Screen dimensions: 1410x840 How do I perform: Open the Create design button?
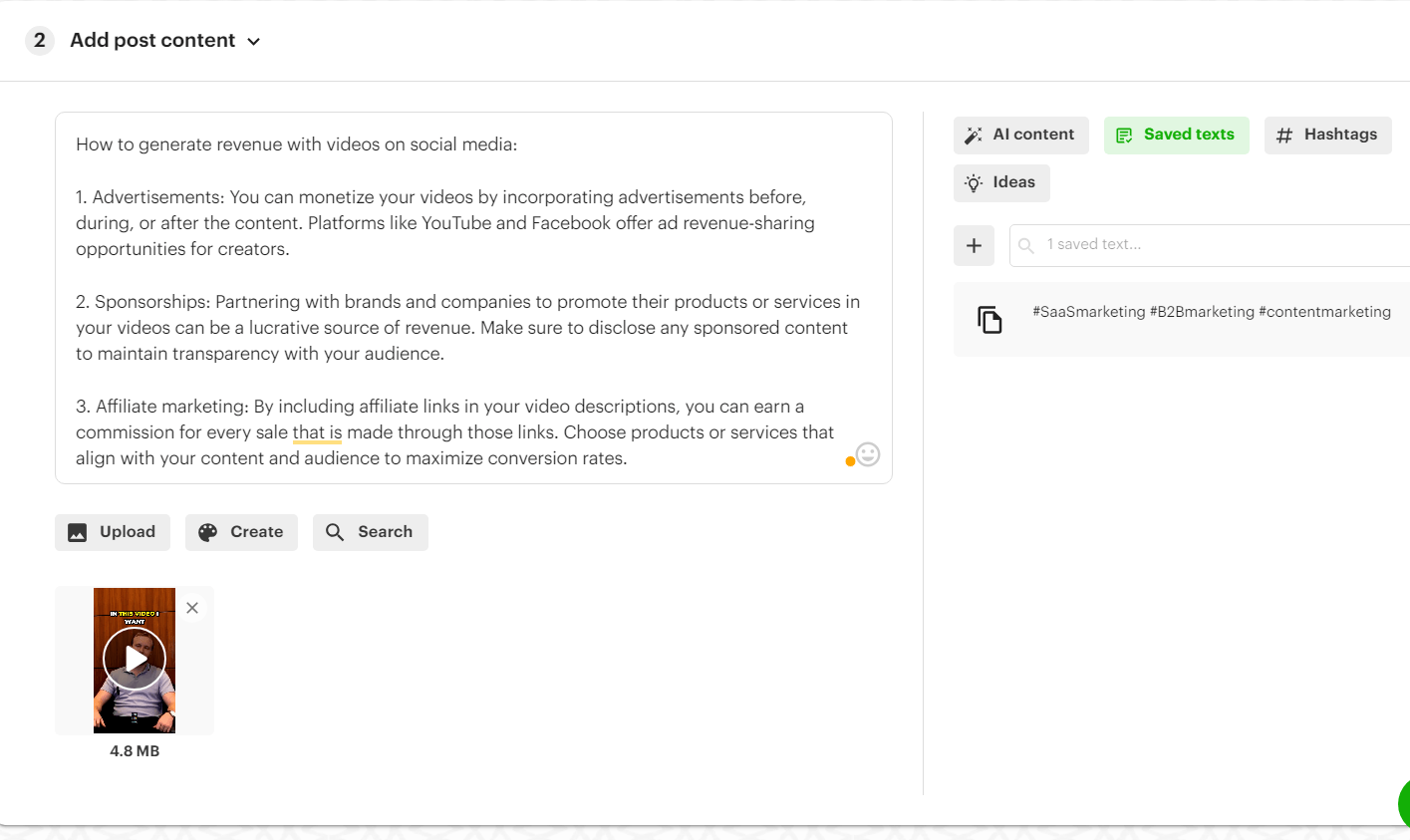click(x=241, y=532)
